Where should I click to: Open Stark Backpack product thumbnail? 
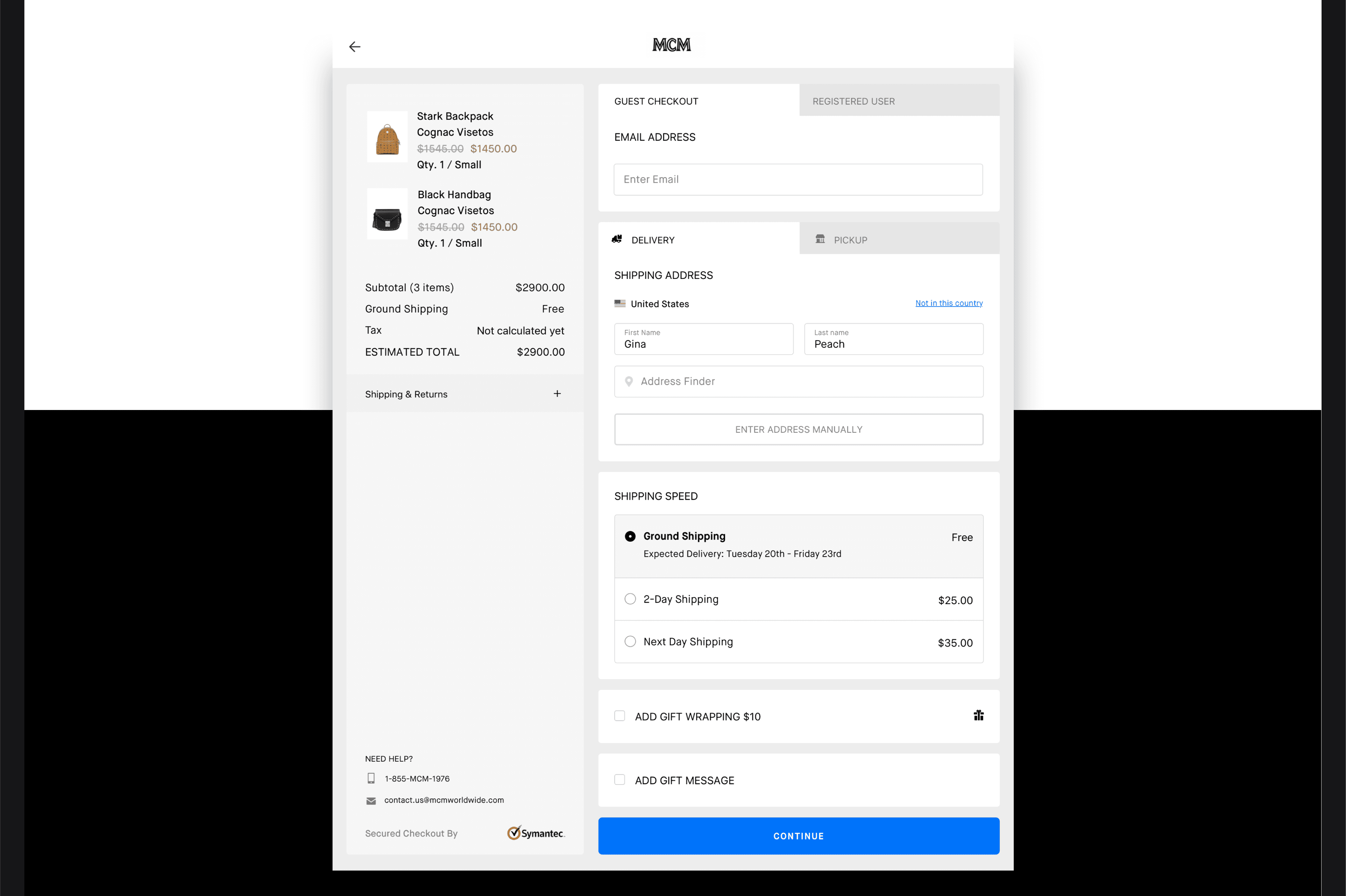(387, 137)
